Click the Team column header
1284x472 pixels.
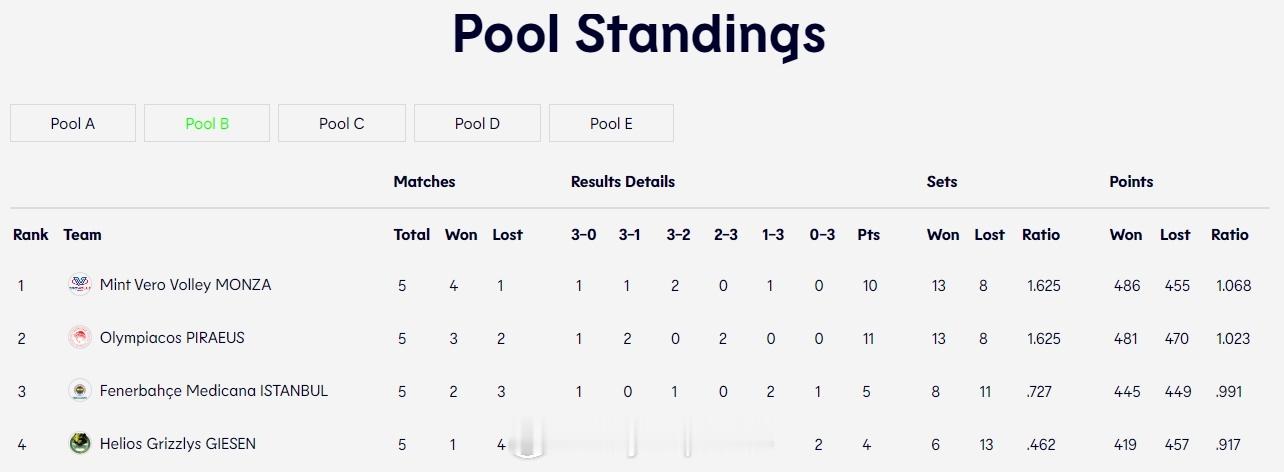pyautogui.click(x=83, y=235)
